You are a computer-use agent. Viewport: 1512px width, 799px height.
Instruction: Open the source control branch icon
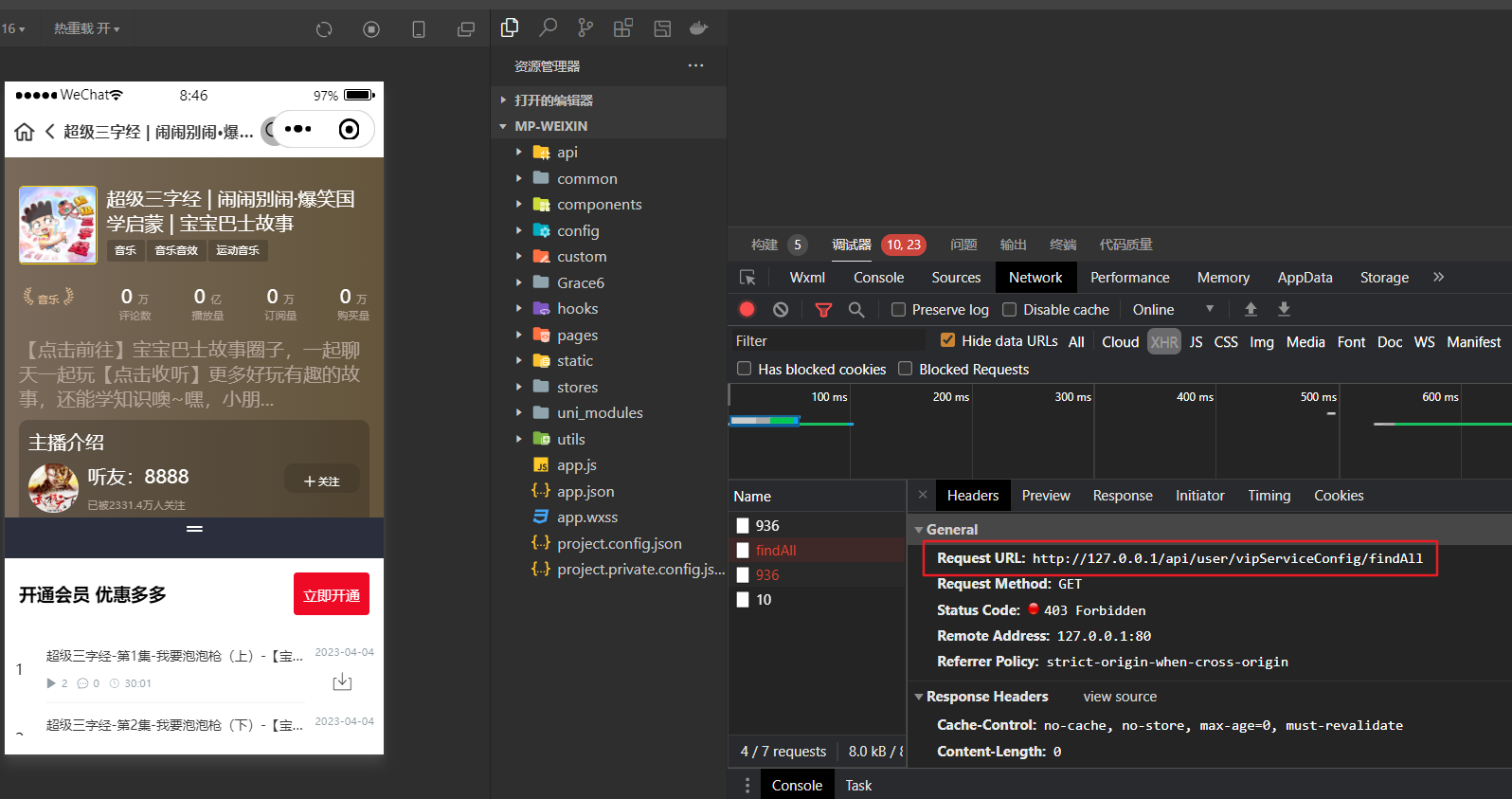coord(585,28)
